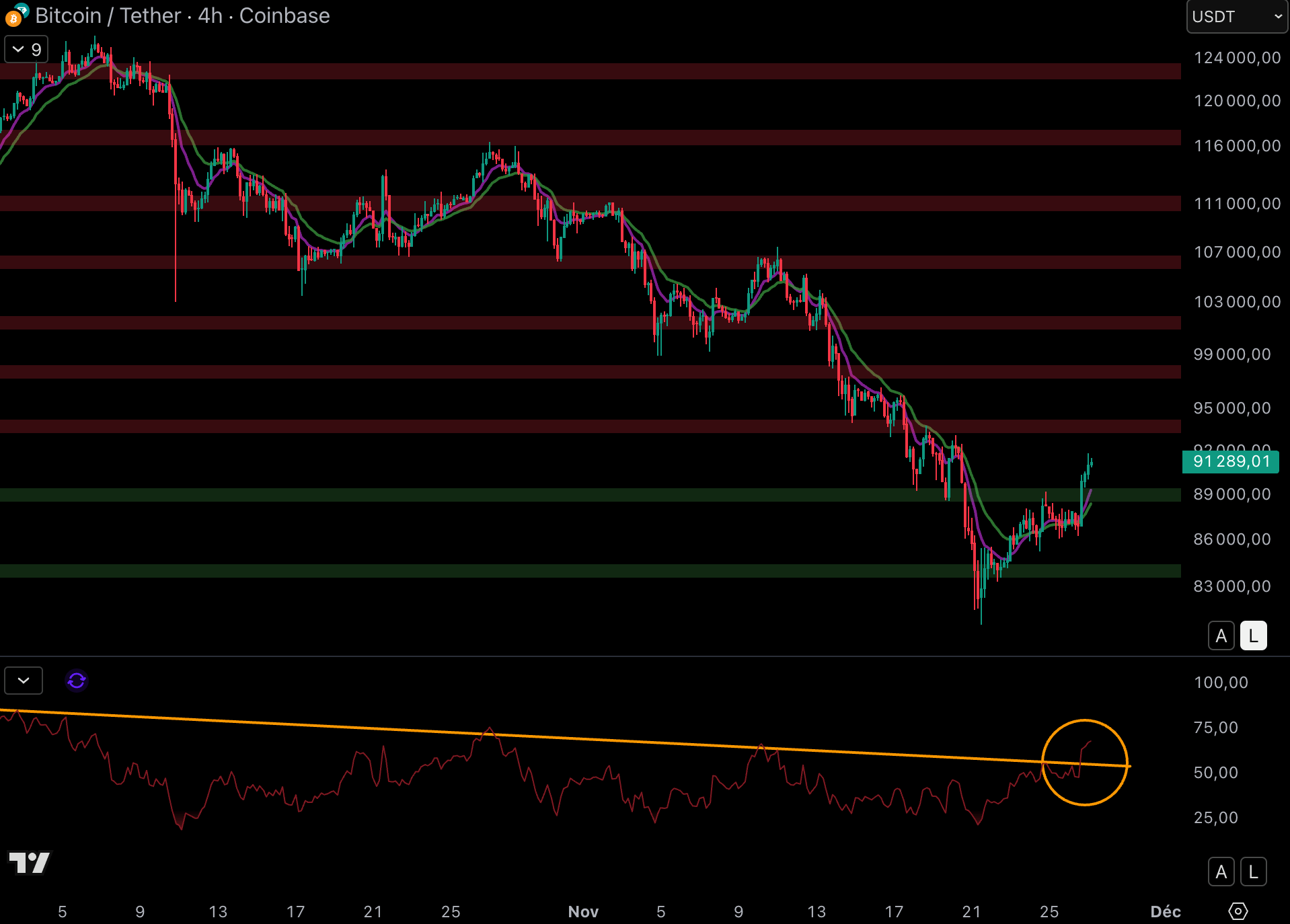Image resolution: width=1290 pixels, height=924 pixels.
Task: Open chart settings gear icon
Action: click(x=1238, y=911)
